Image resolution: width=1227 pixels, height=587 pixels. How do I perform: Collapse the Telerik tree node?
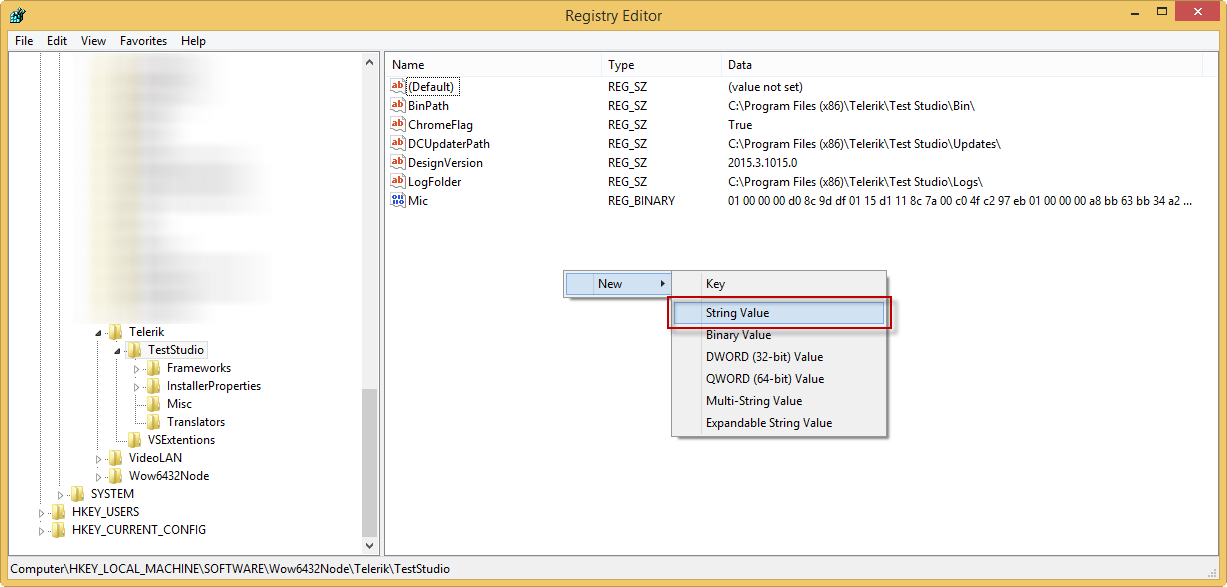99,333
